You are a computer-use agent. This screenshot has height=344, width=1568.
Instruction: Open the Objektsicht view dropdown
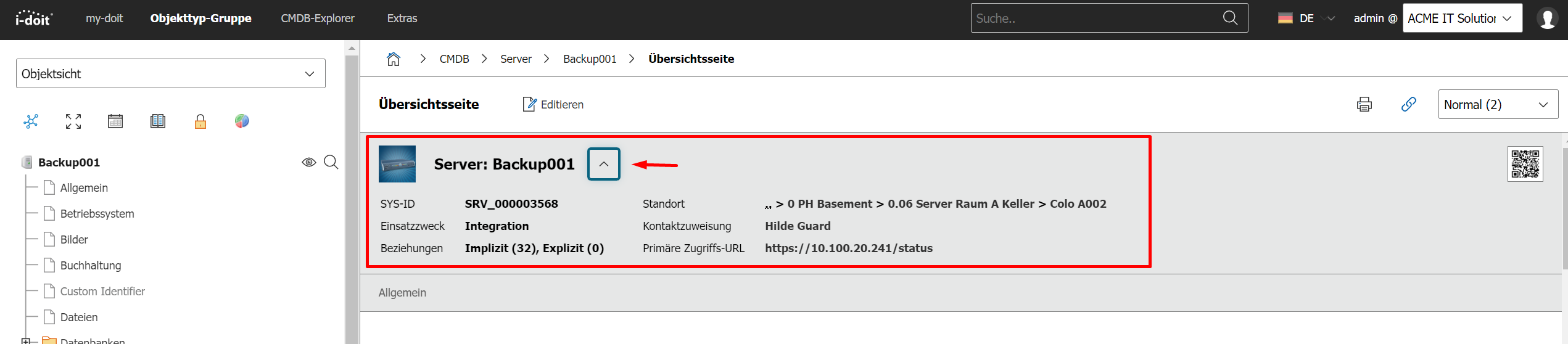171,74
